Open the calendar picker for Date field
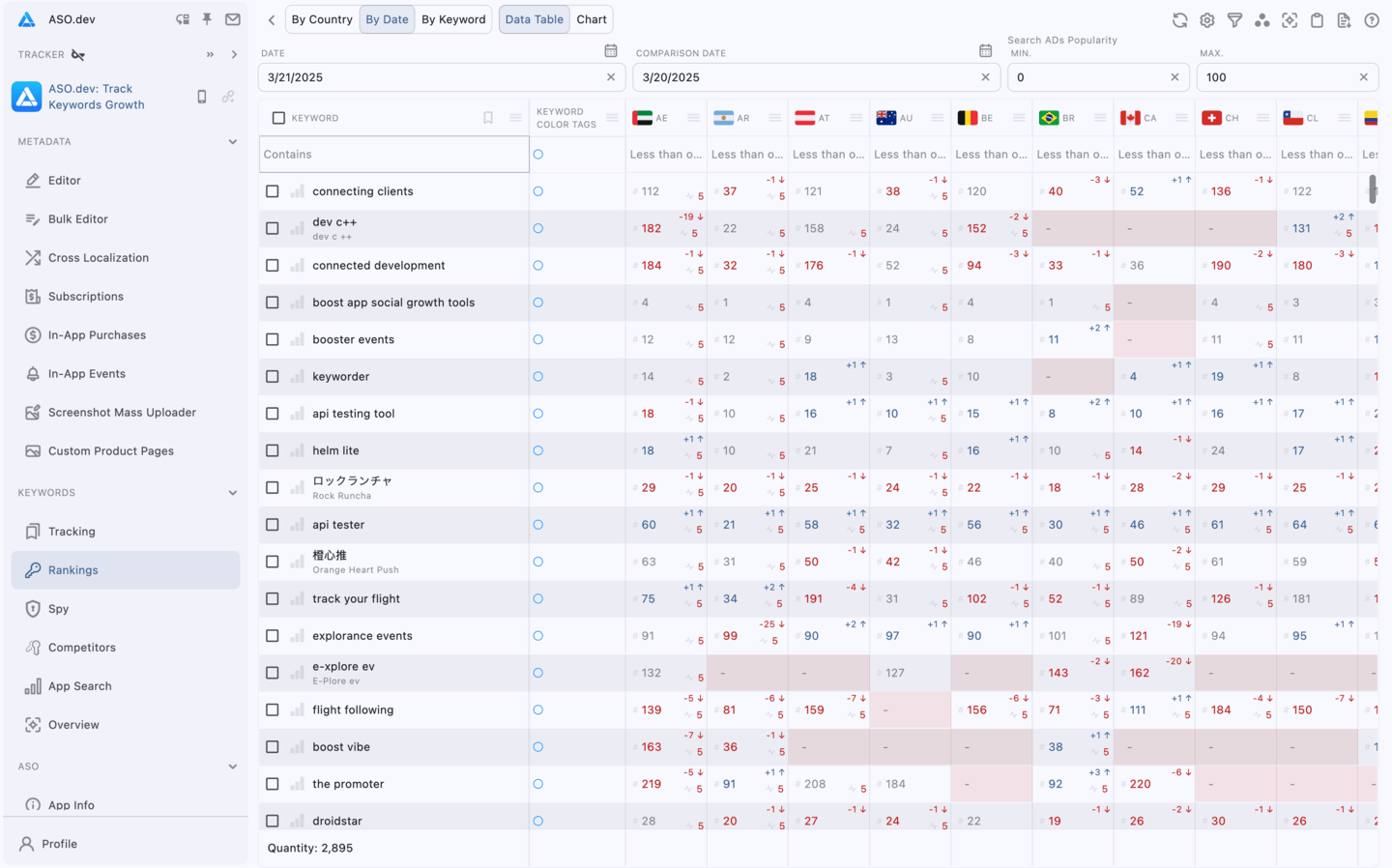 click(x=610, y=51)
